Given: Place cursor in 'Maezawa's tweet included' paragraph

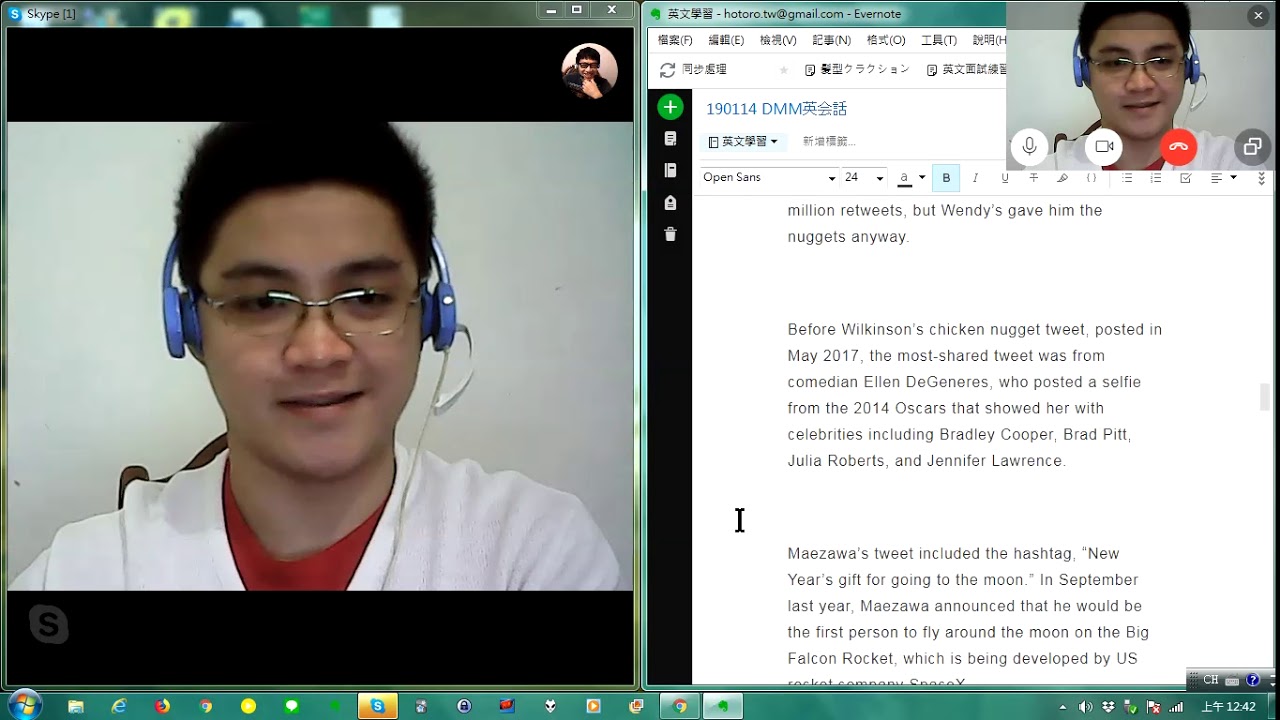Looking at the screenshot, I should 968,618.
